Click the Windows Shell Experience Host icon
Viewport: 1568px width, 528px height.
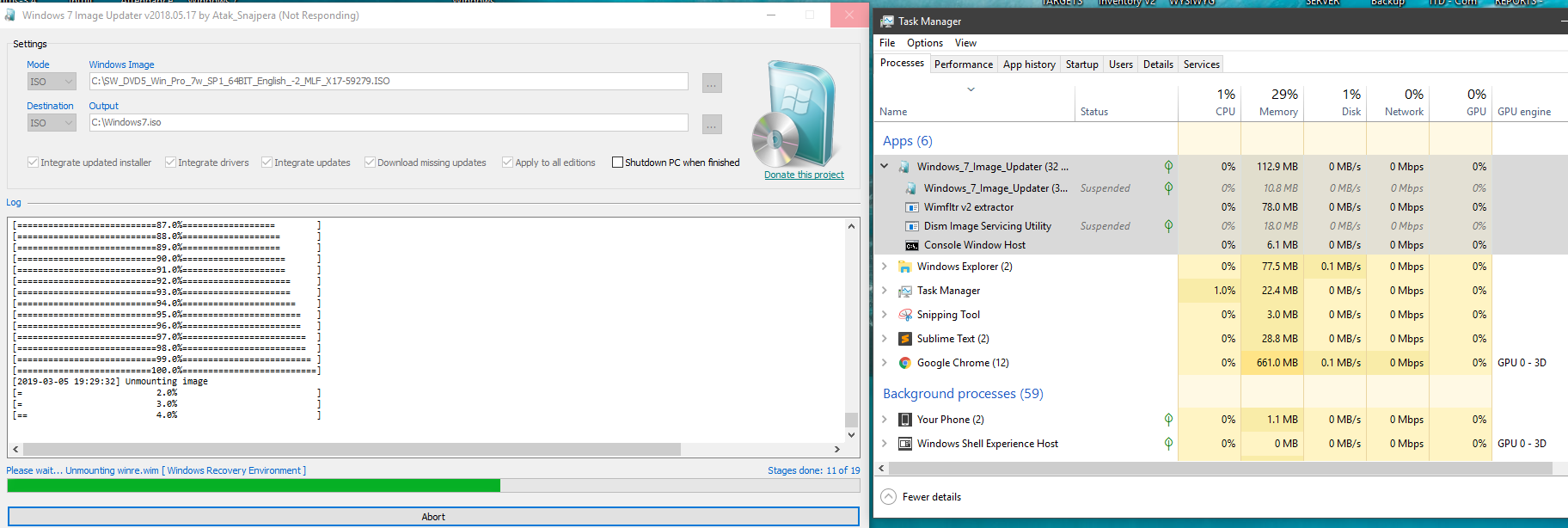(x=904, y=444)
